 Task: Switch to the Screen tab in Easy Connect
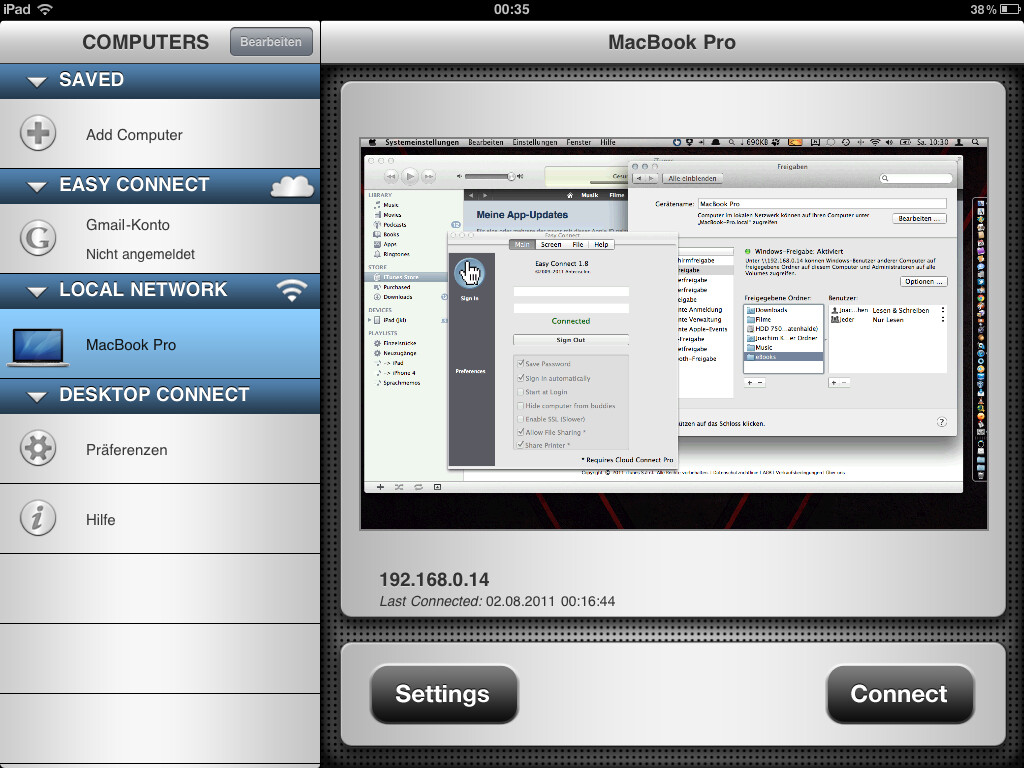(551, 245)
